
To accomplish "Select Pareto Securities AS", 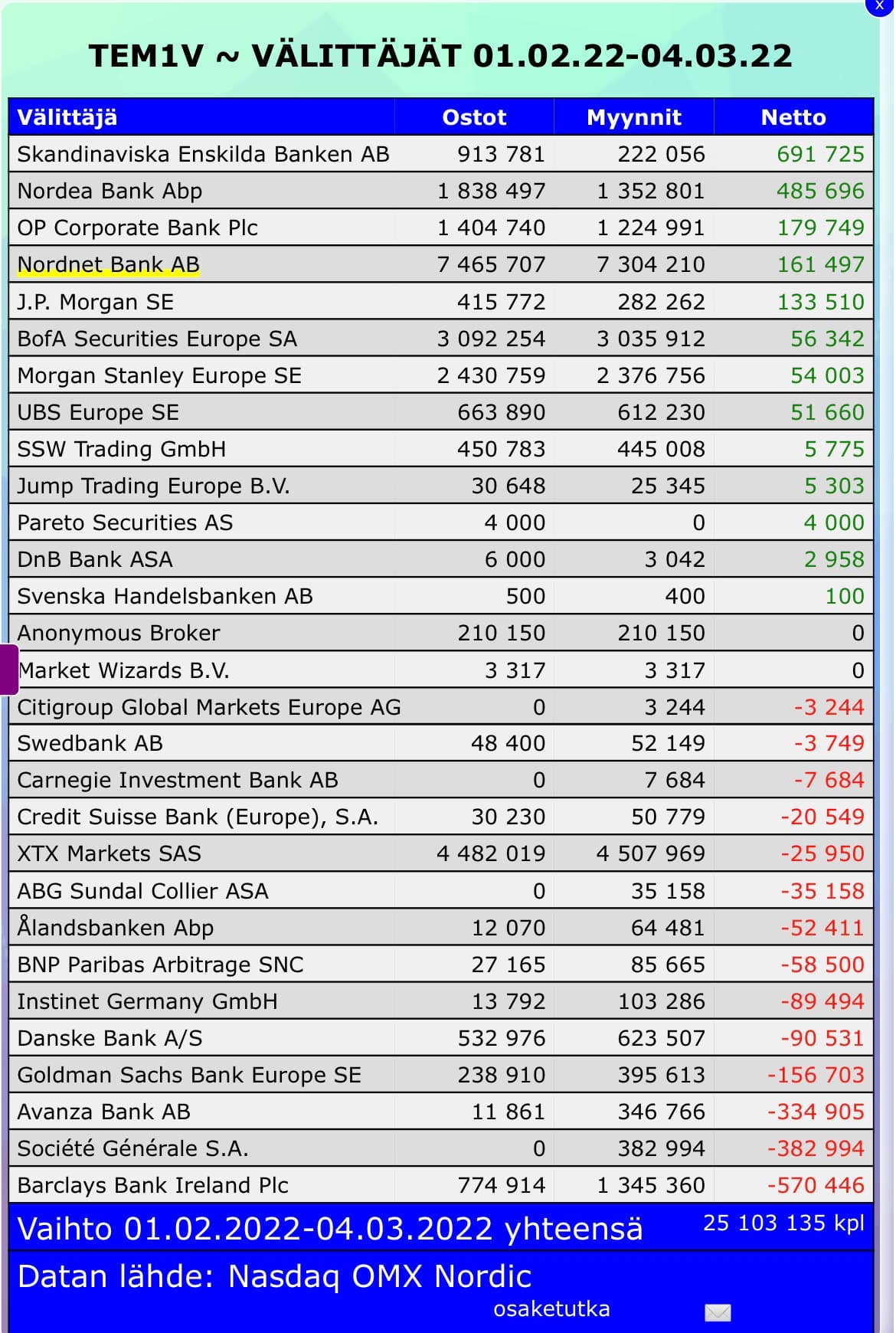I will pos(125,522).
